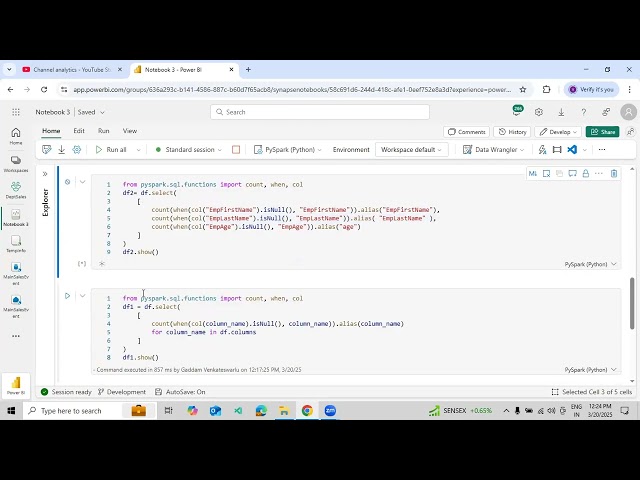Select the Notebook 3 - Power BI browser tab

tap(184, 70)
